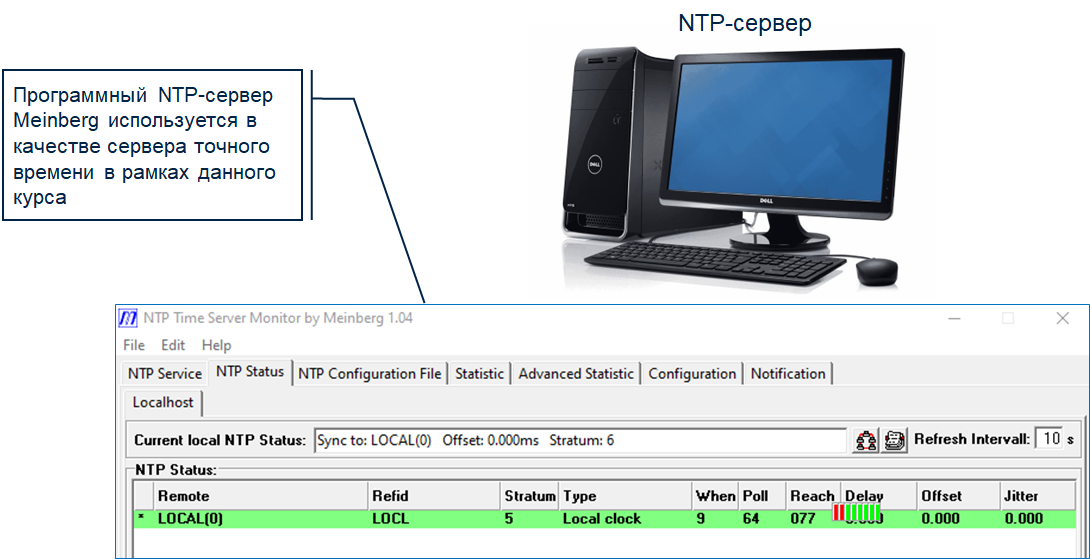
Task: Select the NTP Configuration File tab
Action: [x=370, y=374]
